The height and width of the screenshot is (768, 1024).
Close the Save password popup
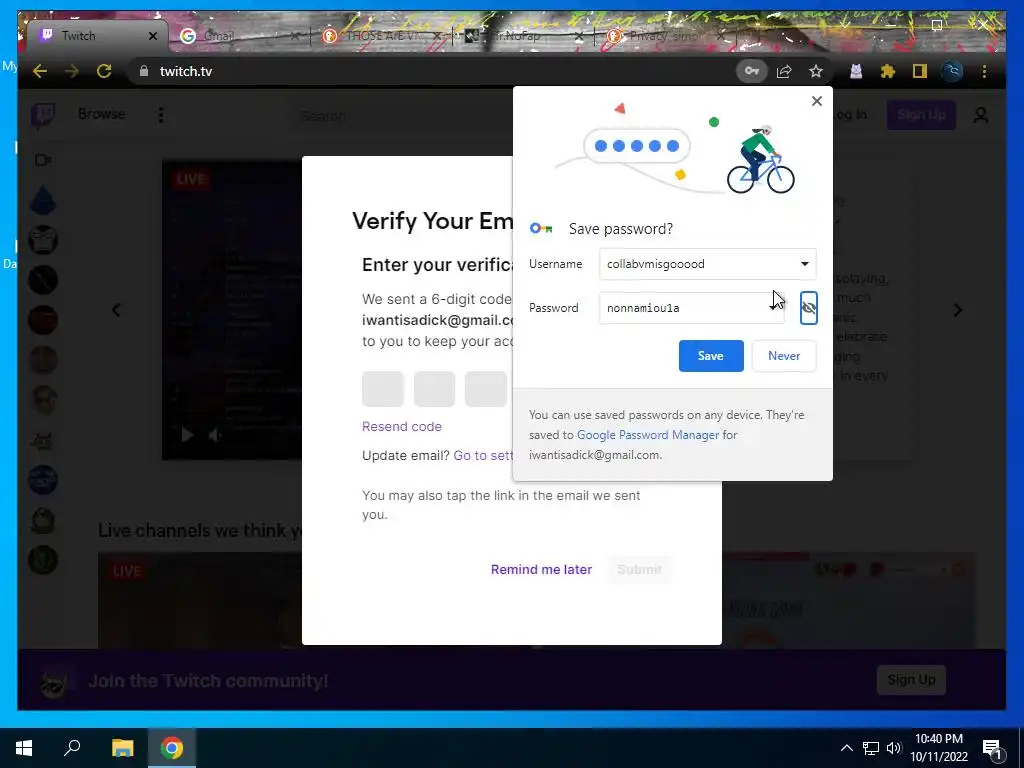click(x=816, y=101)
